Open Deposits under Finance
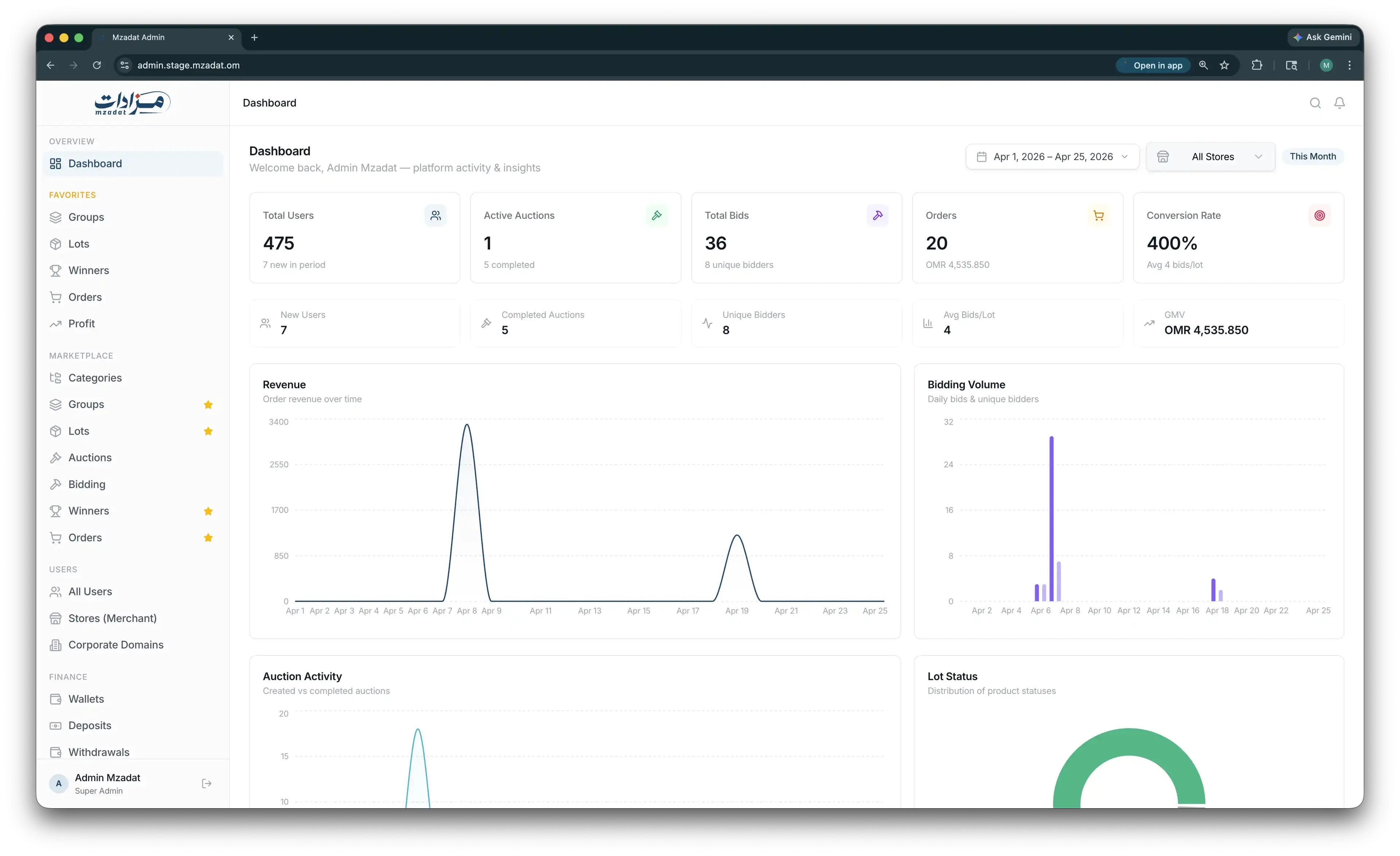Image resolution: width=1400 pixels, height=856 pixels. point(133,725)
